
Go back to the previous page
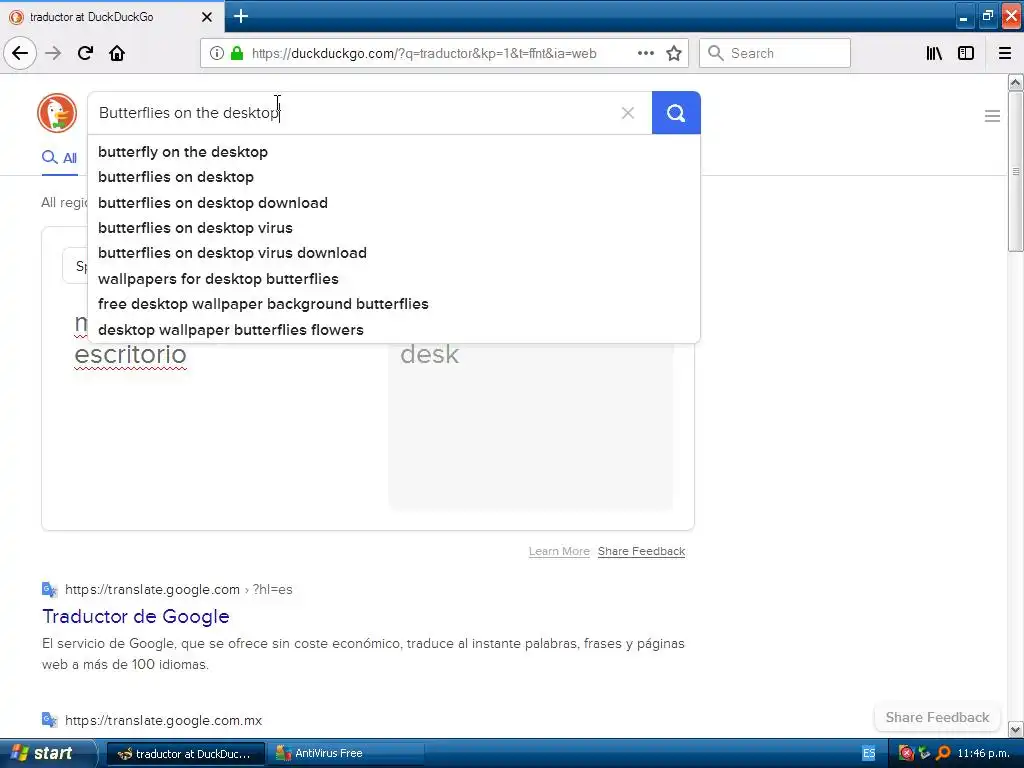click(20, 53)
